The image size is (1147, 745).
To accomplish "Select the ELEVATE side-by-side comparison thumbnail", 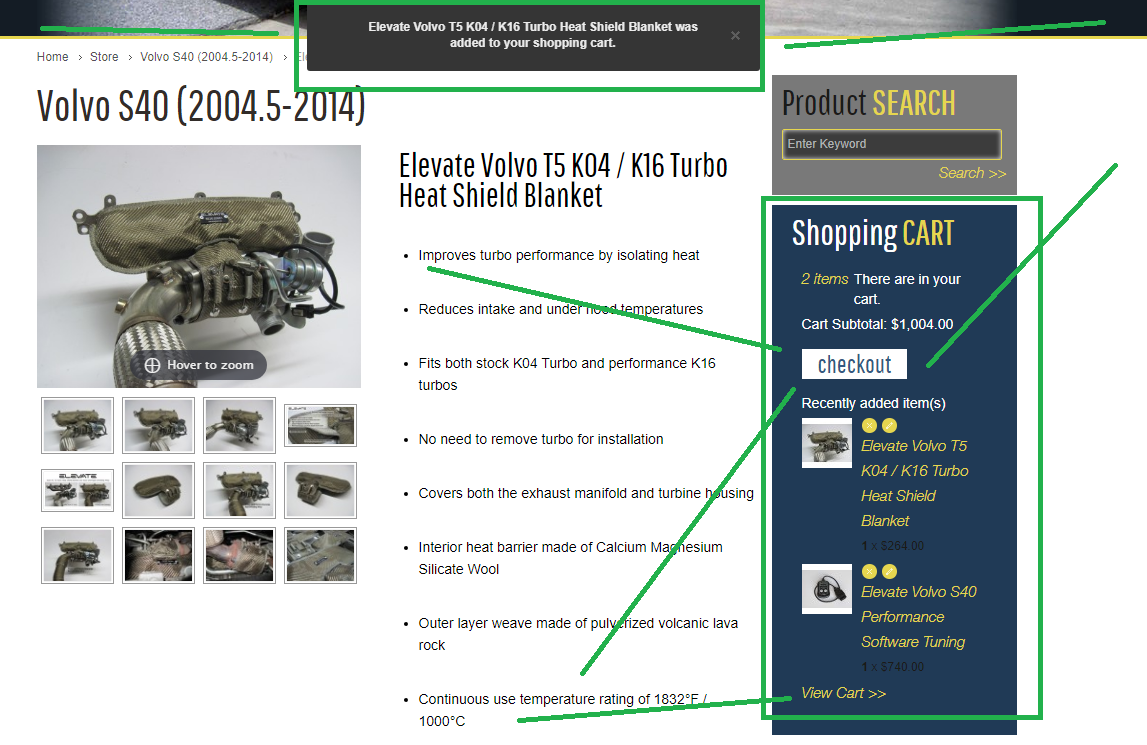I will tap(78, 490).
